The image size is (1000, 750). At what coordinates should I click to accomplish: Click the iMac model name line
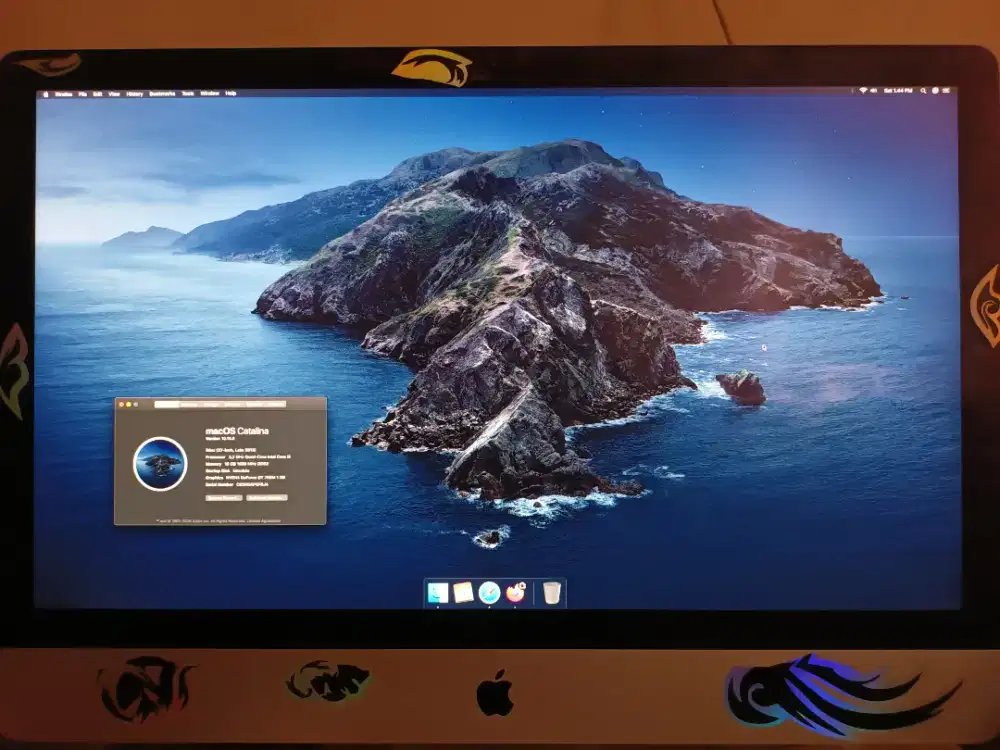coord(230,450)
